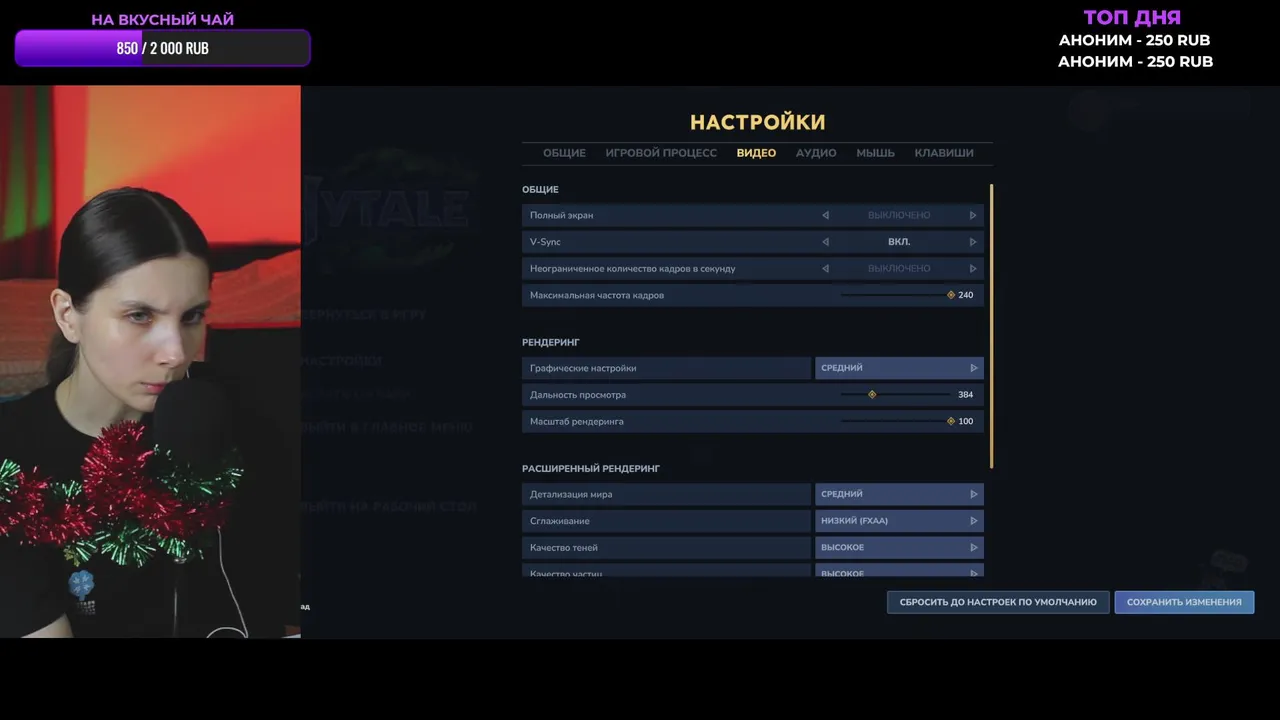The image size is (1280, 720).
Task: Open Детализация мира dropdown
Action: point(899,494)
